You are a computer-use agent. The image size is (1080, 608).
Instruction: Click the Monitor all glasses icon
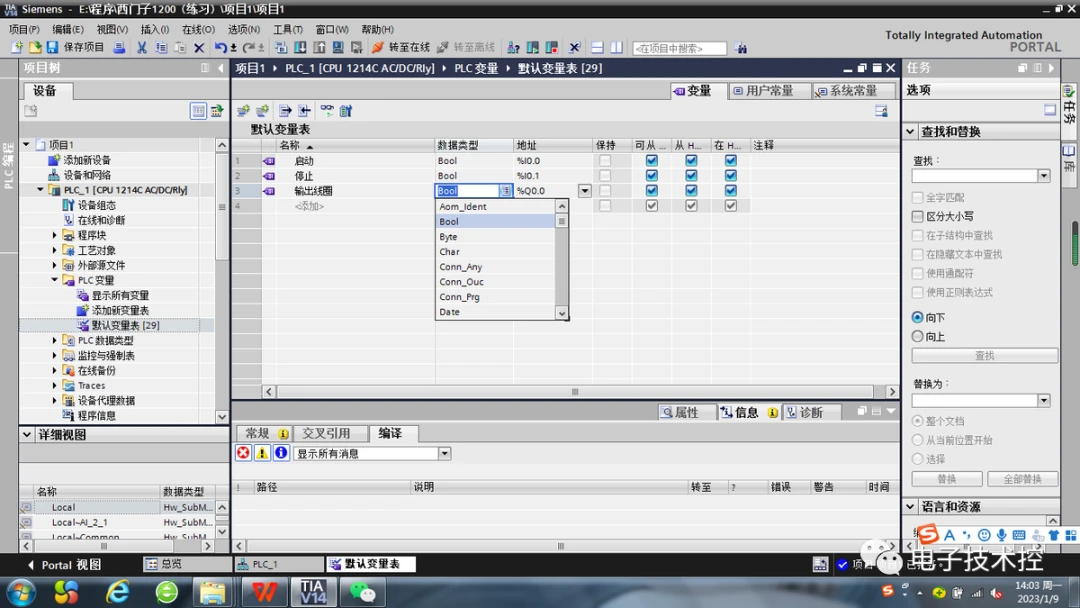[326, 111]
